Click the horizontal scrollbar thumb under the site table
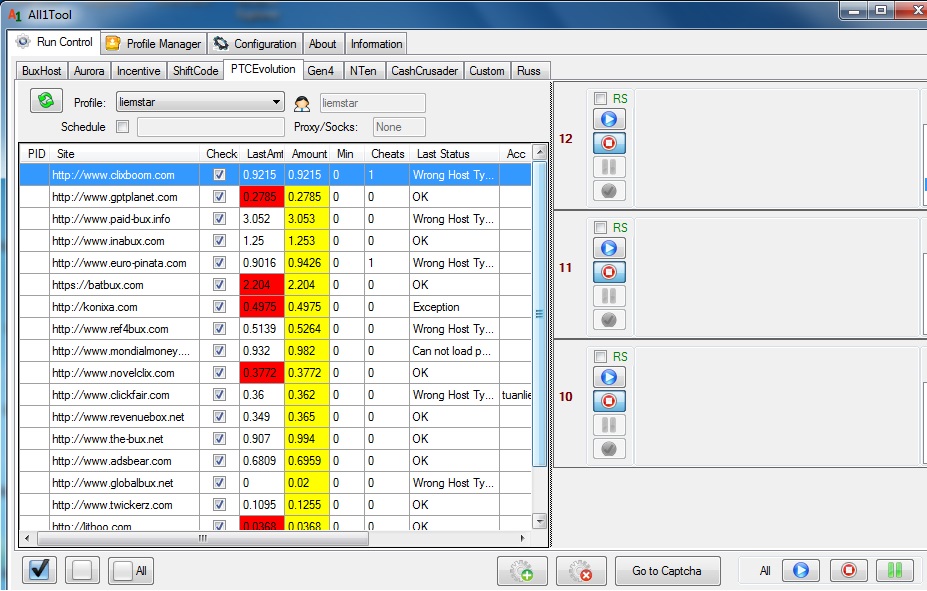Screen dimensions: 927x591 pos(203,538)
